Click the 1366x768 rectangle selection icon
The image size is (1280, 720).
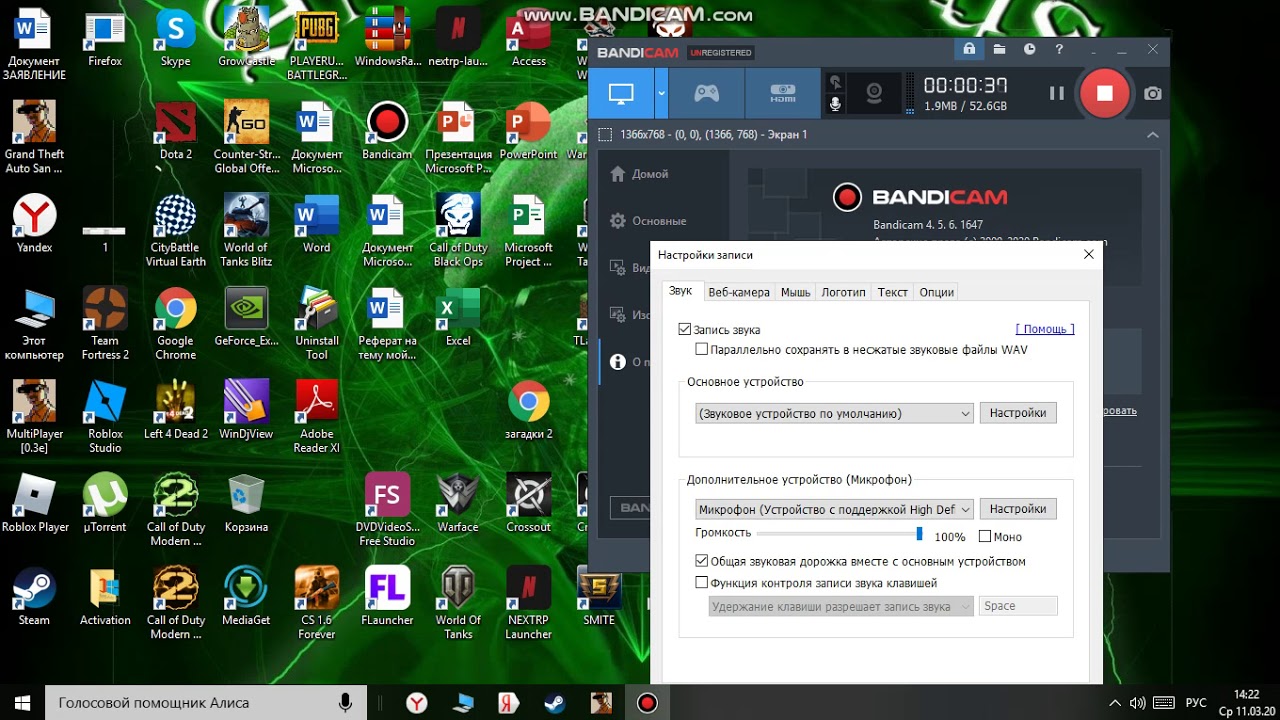604,135
